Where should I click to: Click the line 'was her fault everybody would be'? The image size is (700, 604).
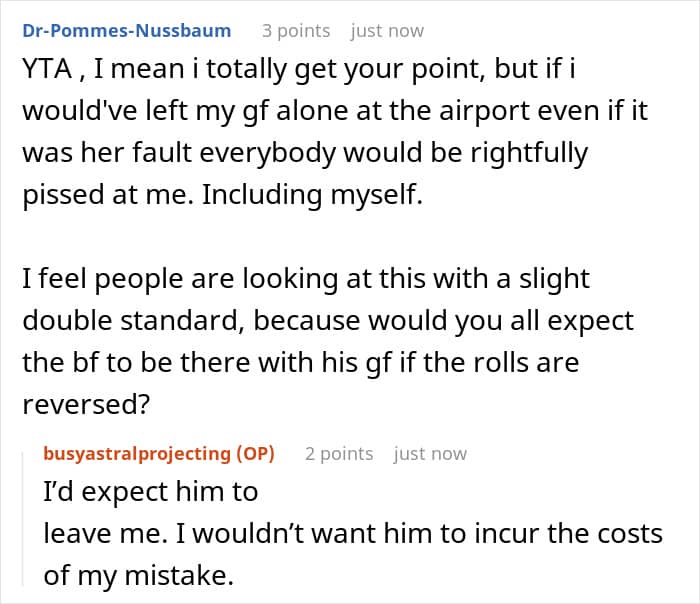305,153
